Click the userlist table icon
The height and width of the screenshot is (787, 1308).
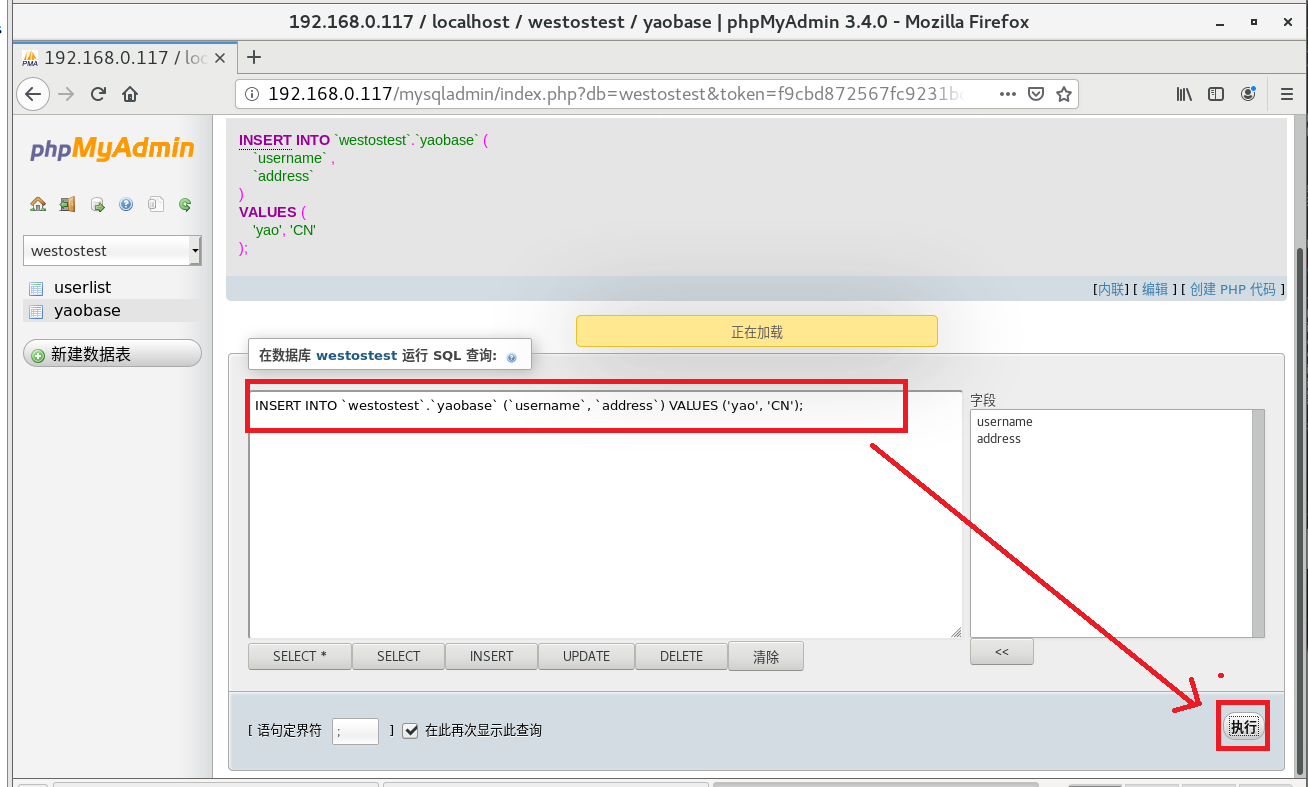pos(36,288)
